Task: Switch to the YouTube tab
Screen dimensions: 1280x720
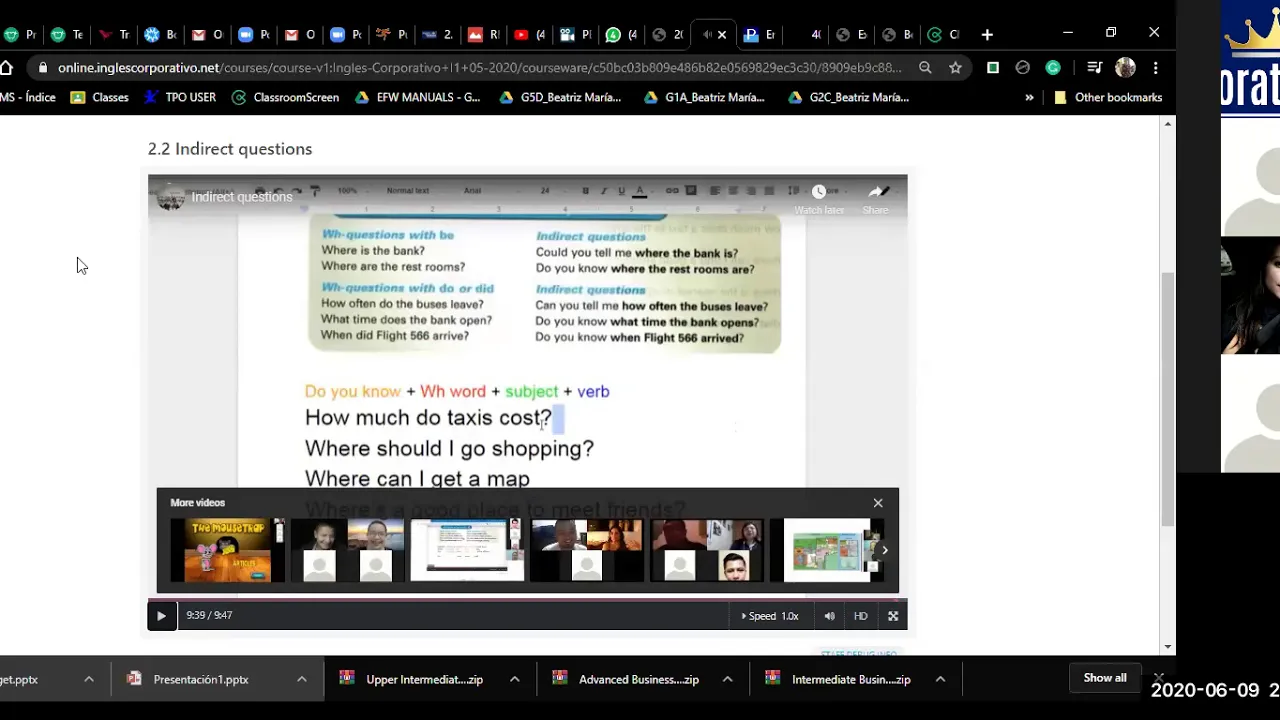Action: pyautogui.click(x=529, y=34)
